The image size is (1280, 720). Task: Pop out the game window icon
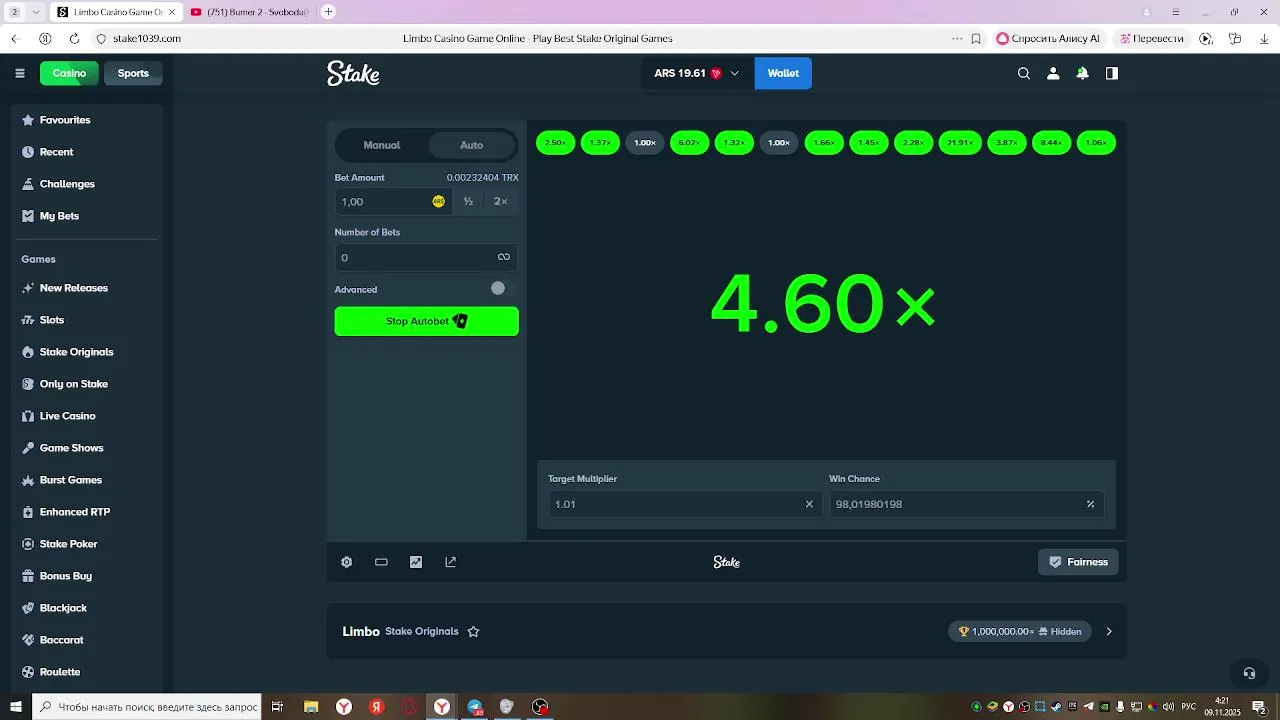(x=451, y=562)
